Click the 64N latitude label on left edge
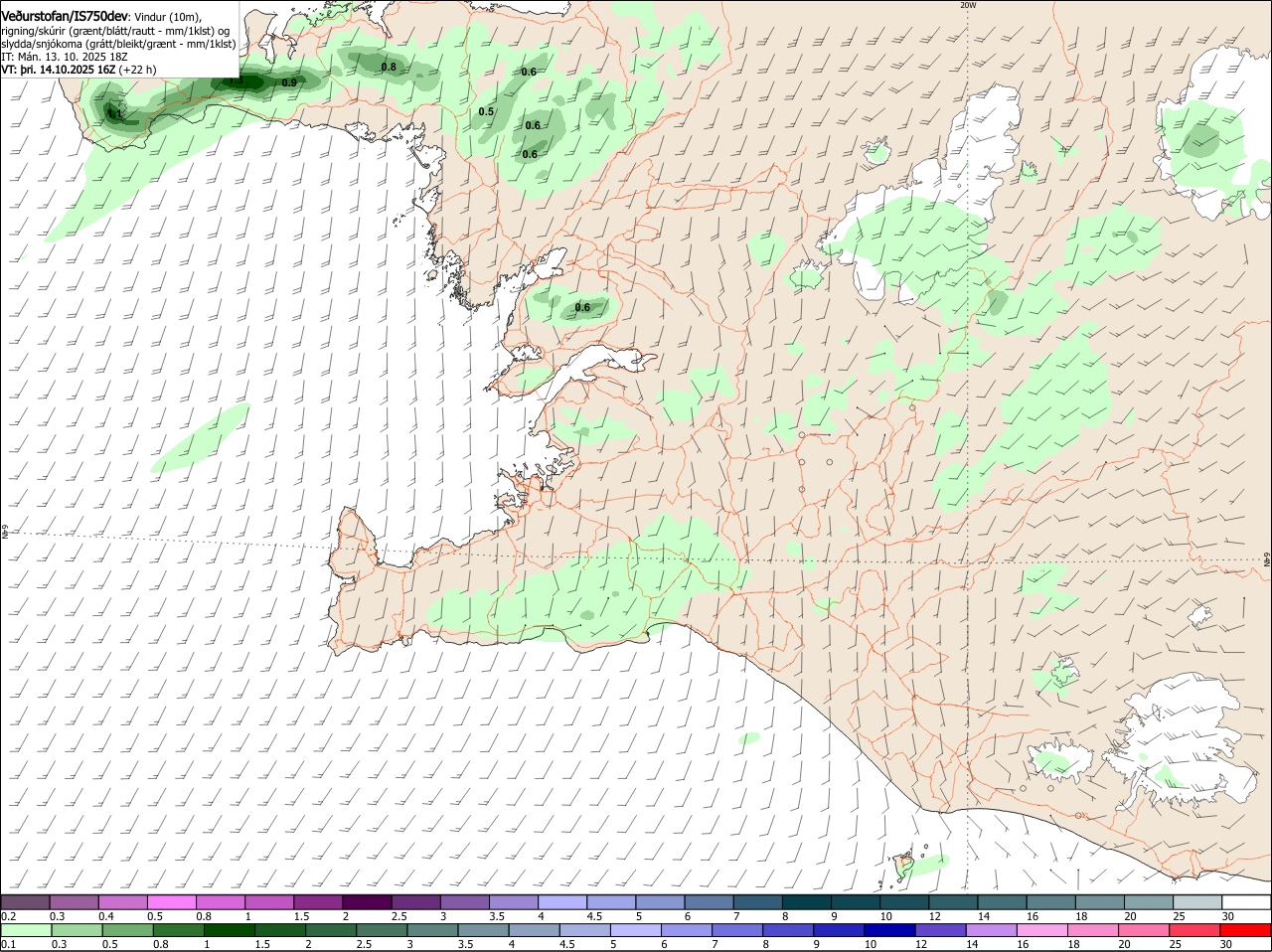The image size is (1272, 952). click(5, 533)
